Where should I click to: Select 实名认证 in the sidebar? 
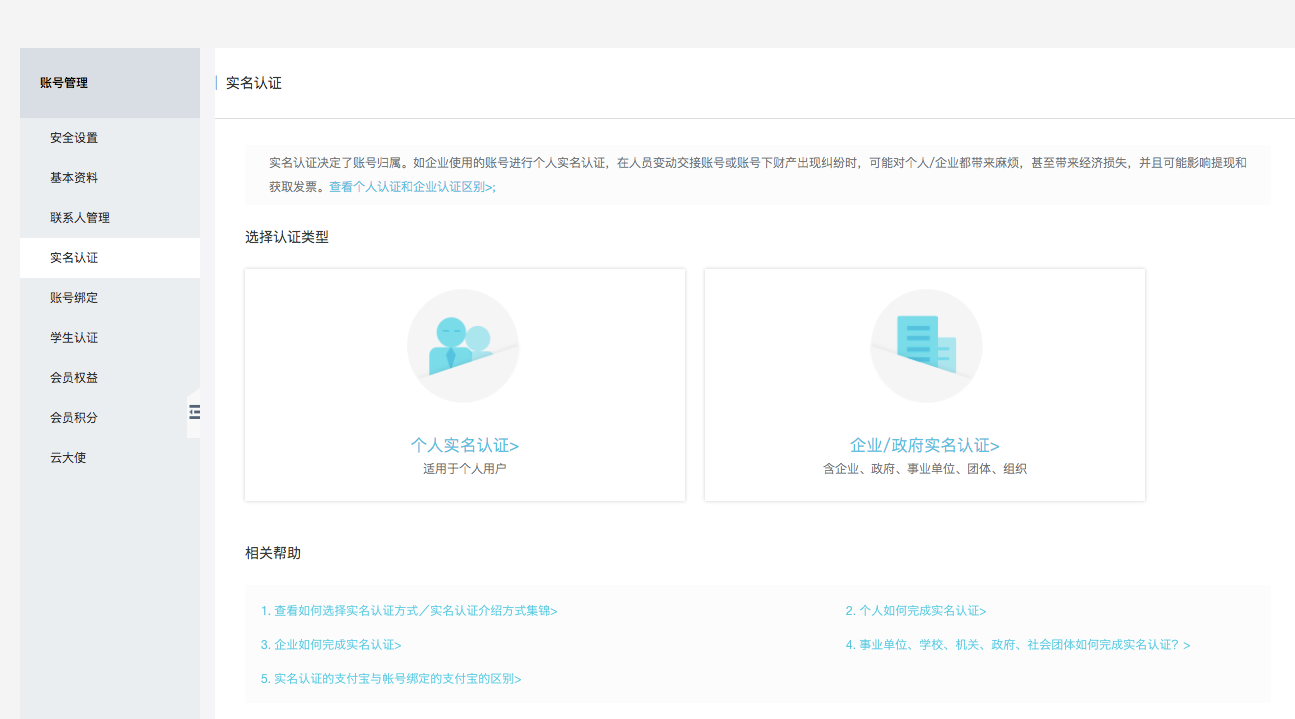pyautogui.click(x=74, y=258)
